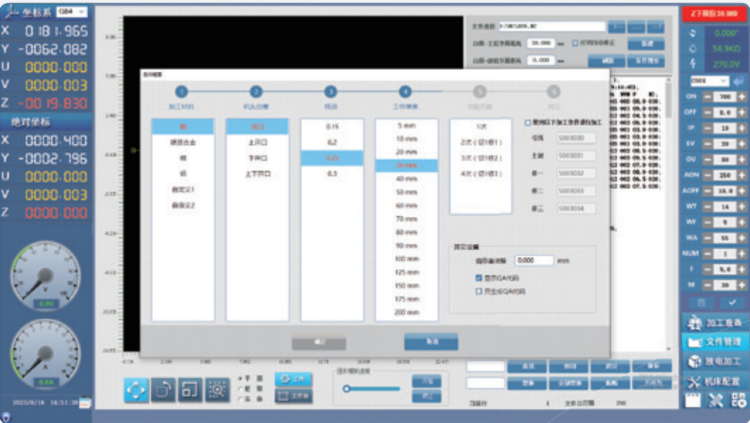Check the box above the 切线 field

[x=528, y=122]
